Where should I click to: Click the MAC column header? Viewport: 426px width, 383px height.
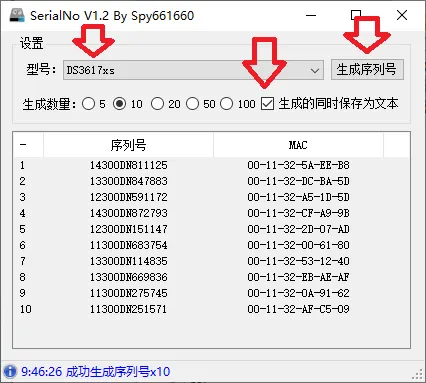298,145
